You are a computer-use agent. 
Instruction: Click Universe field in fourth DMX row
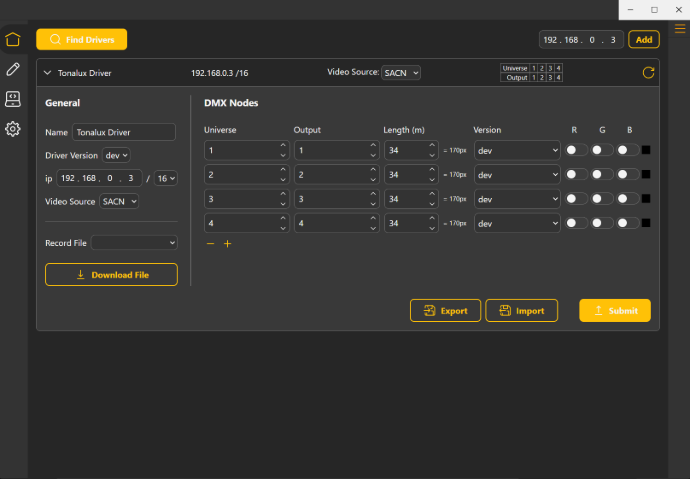pos(246,223)
